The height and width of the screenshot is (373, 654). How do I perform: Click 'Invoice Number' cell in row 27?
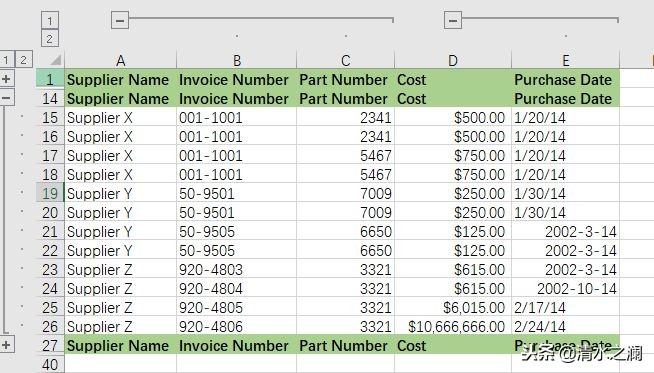click(236, 345)
